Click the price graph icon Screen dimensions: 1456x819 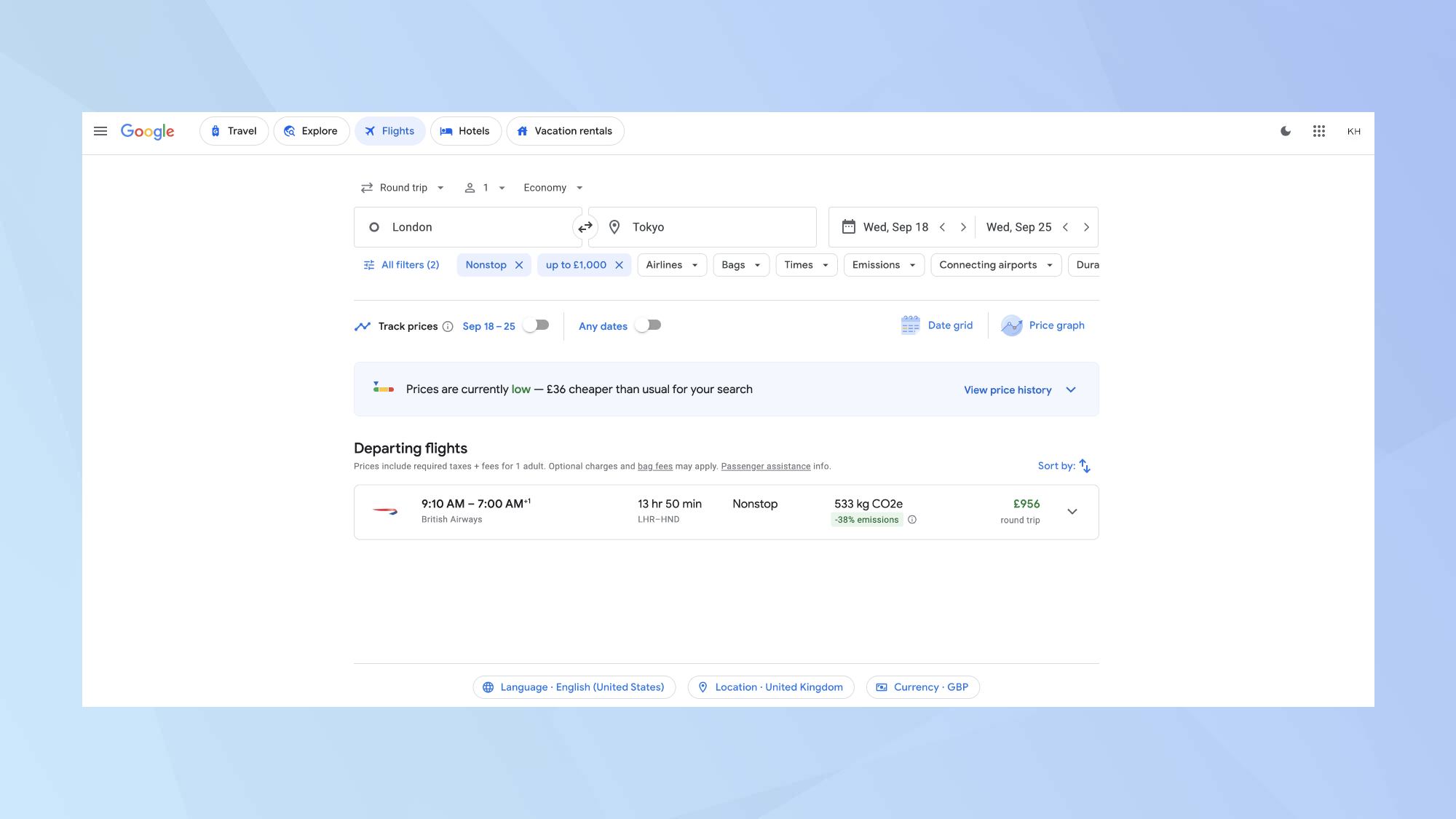[1012, 325]
